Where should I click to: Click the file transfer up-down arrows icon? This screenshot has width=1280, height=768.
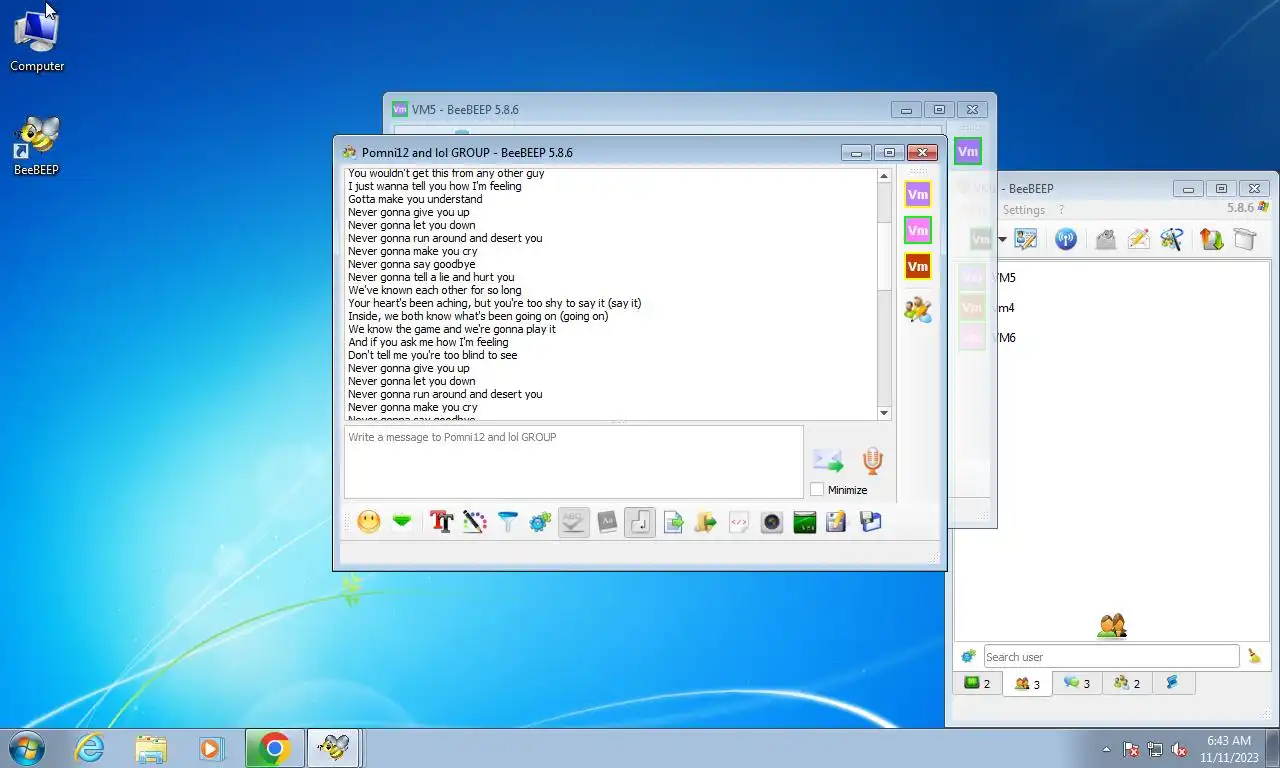tap(1211, 239)
